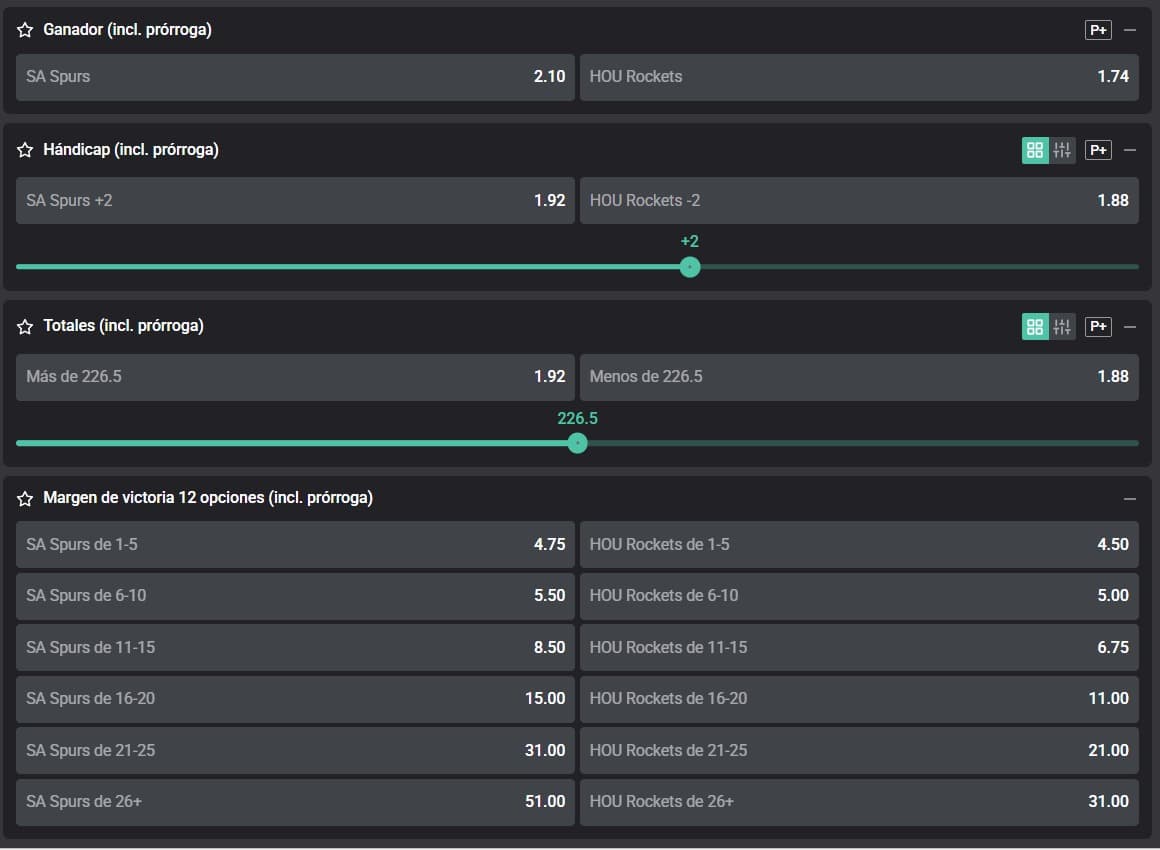Select HOU Rockets -2 handicap odds
This screenshot has width=1160, height=850.
(858, 201)
